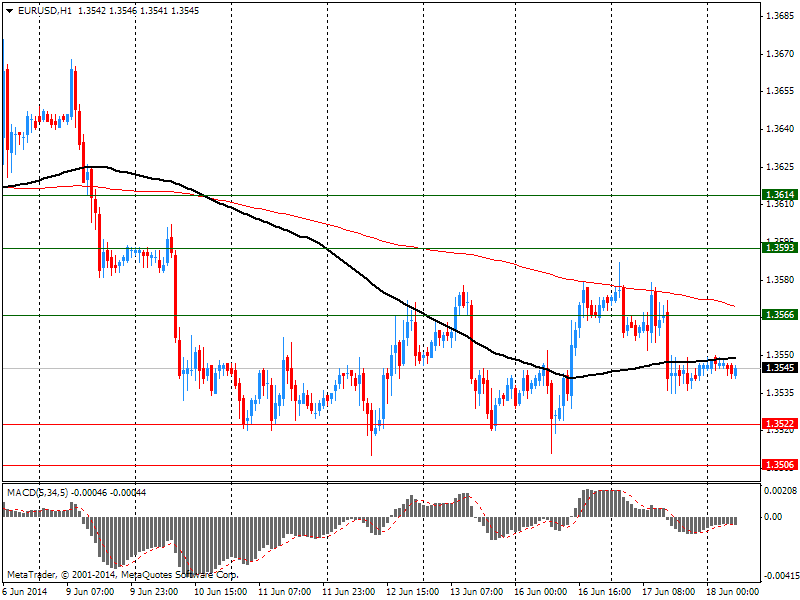Click the triangle icon beside EURUSD,H1
The image size is (800, 600).
(x=10, y=11)
